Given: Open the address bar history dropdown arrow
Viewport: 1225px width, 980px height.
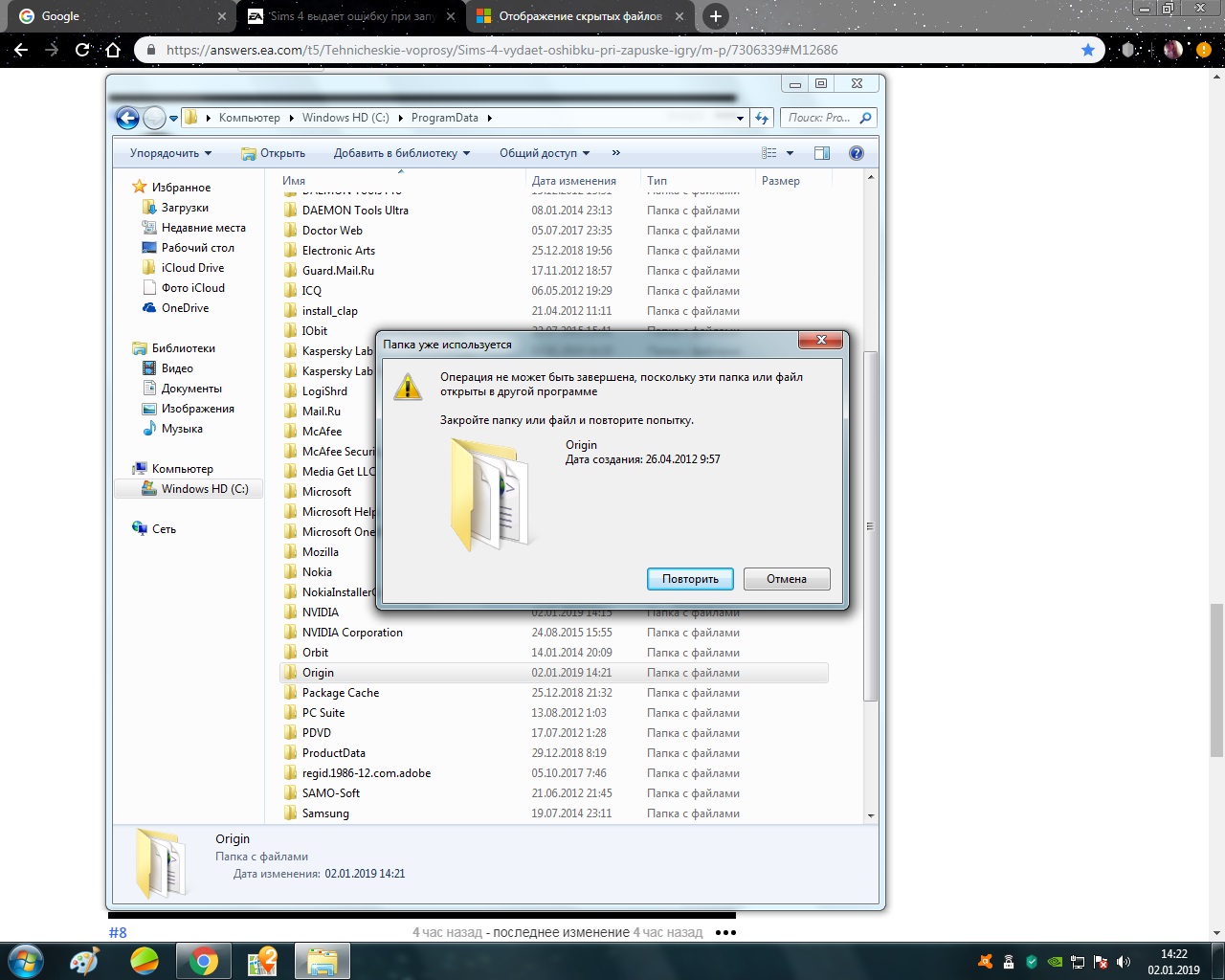Looking at the screenshot, I should point(740,119).
